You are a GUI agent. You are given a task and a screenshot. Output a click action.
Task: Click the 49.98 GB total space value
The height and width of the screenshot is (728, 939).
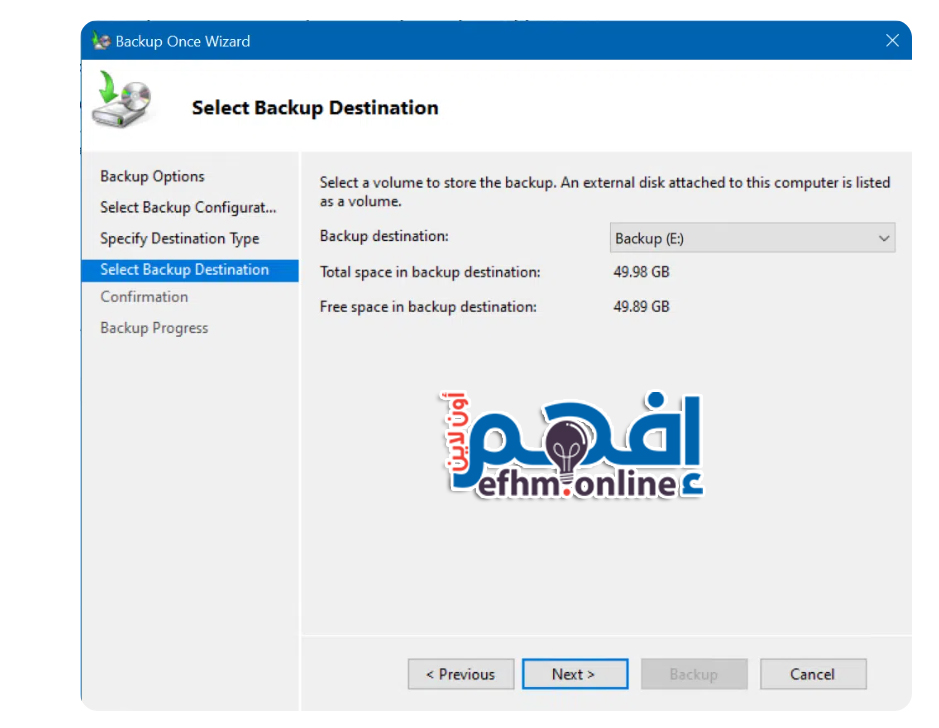point(641,271)
